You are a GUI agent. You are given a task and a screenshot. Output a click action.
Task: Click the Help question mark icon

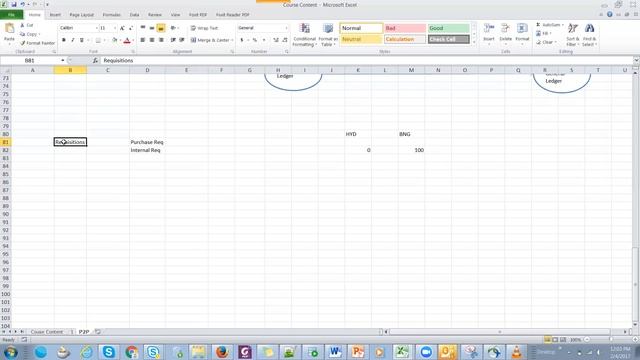(x=609, y=14)
